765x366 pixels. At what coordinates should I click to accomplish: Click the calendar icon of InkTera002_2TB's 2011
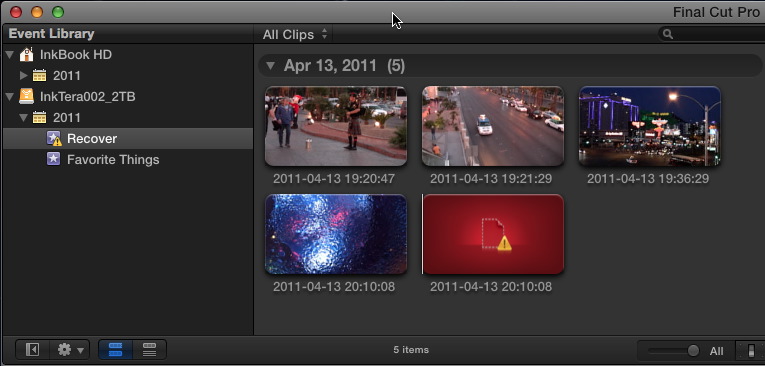pyautogui.click(x=40, y=117)
